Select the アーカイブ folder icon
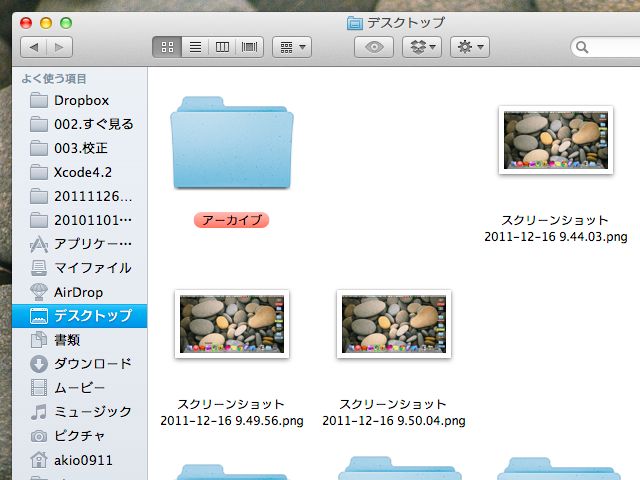This screenshot has height=480, width=640. click(232, 143)
